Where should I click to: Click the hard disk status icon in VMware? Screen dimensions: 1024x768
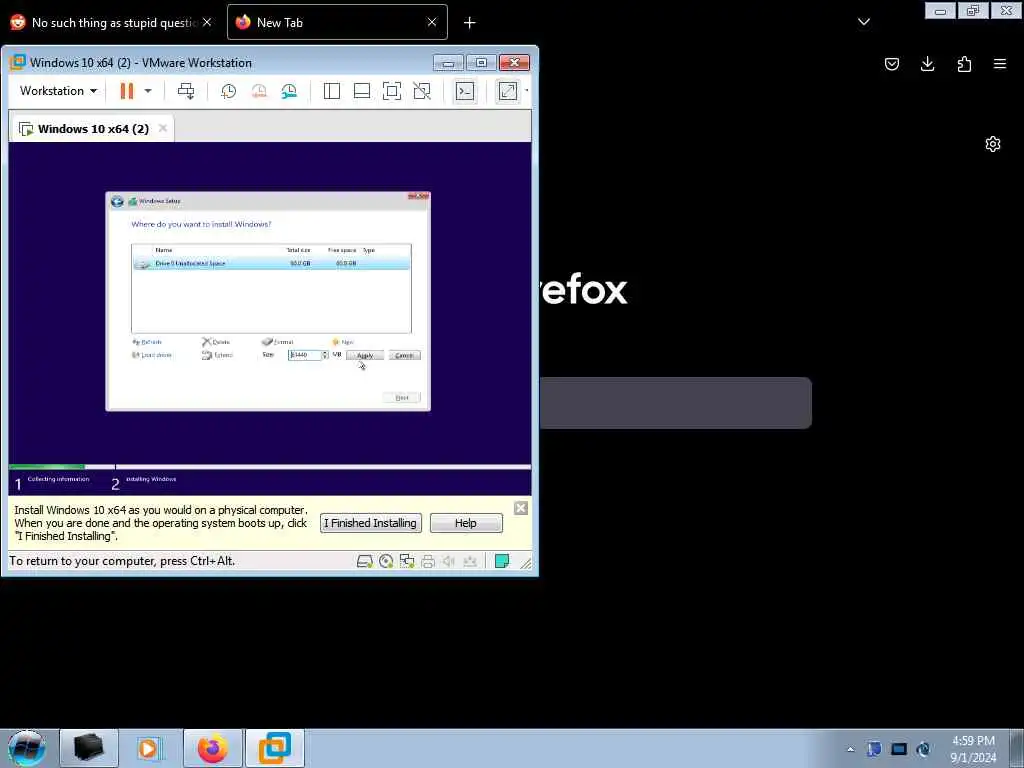click(364, 562)
